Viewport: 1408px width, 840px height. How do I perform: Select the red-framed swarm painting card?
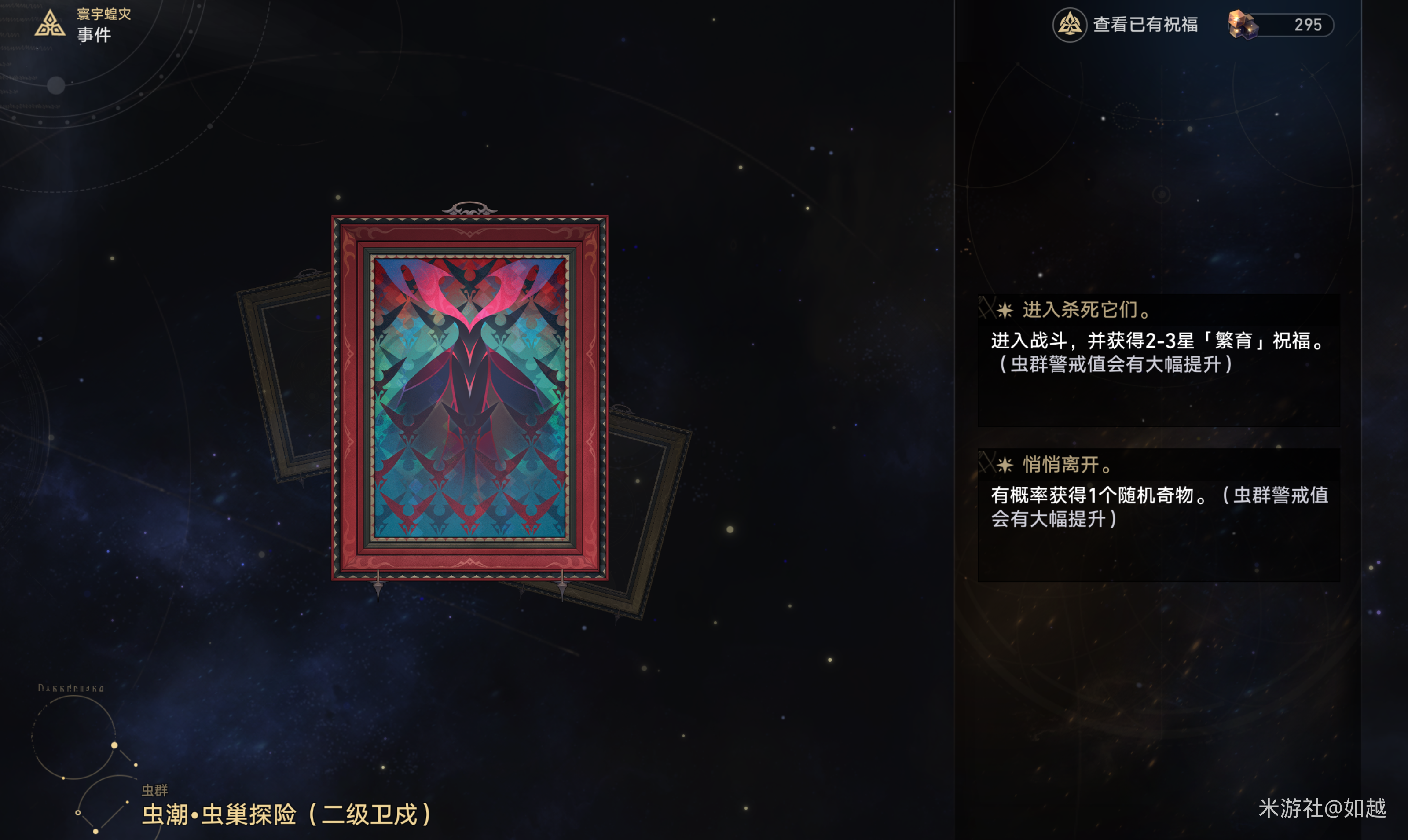point(470,397)
